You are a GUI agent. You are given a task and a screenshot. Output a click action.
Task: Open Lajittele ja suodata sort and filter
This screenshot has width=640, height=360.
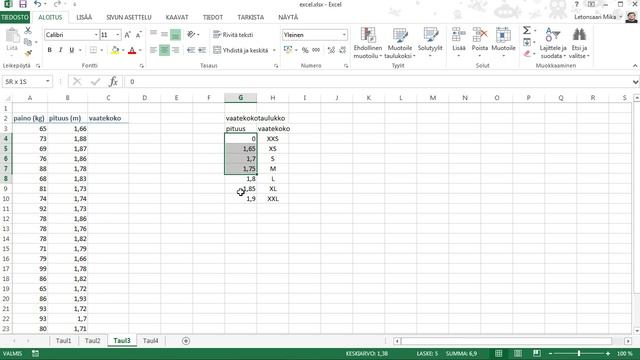[x=553, y=43]
